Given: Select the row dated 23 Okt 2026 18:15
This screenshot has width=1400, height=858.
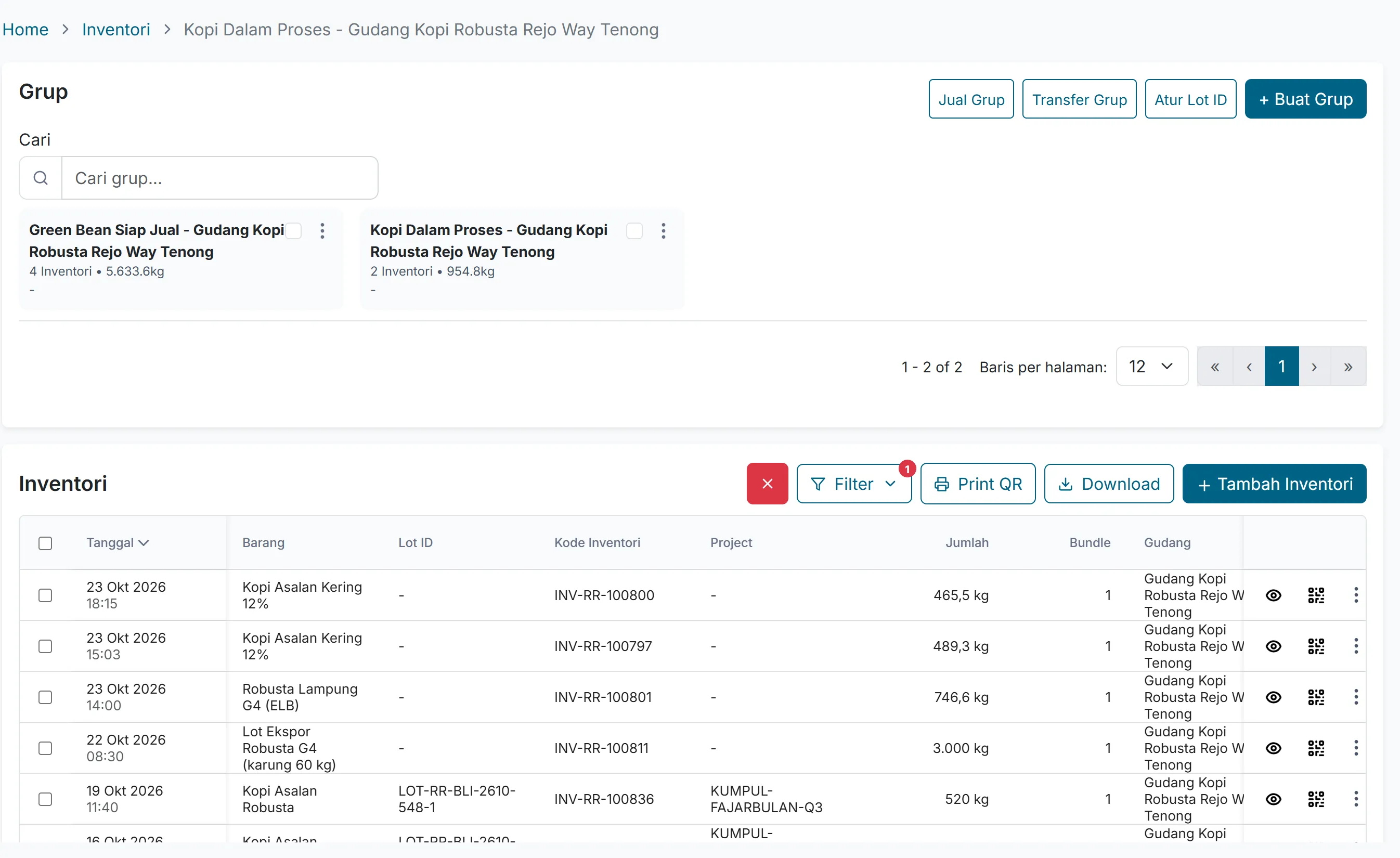Looking at the screenshot, I should pos(45,595).
